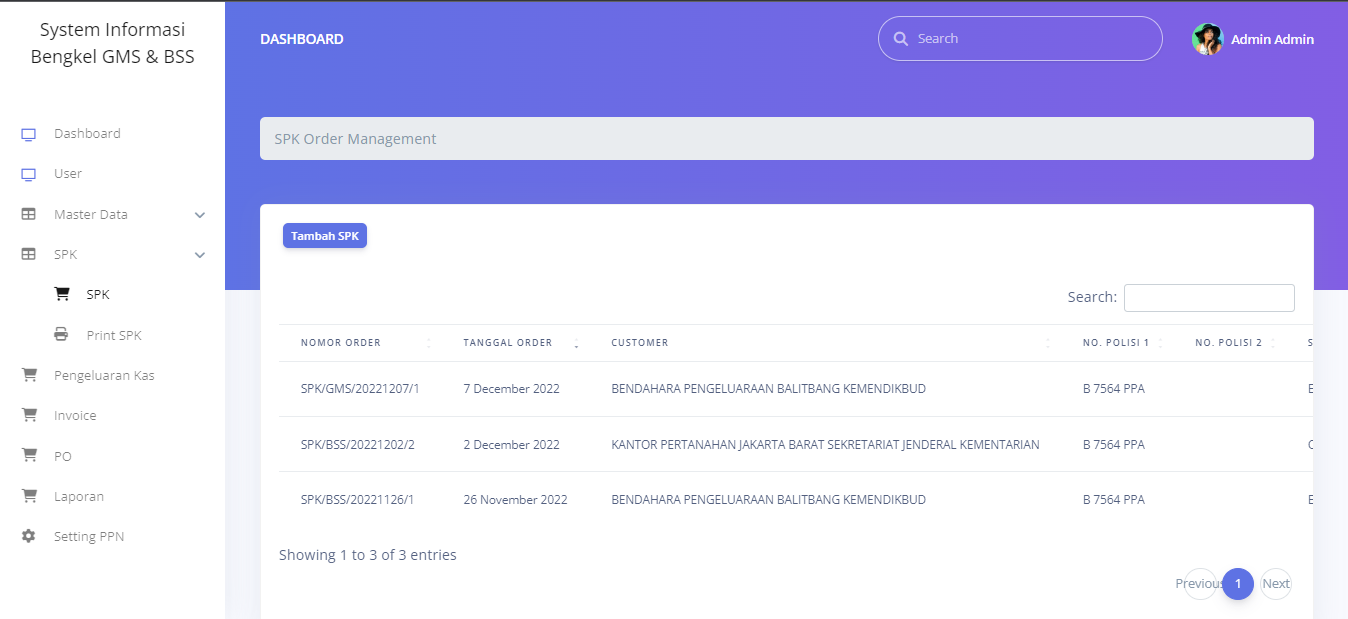Click the Master Data table icon

tap(29, 214)
